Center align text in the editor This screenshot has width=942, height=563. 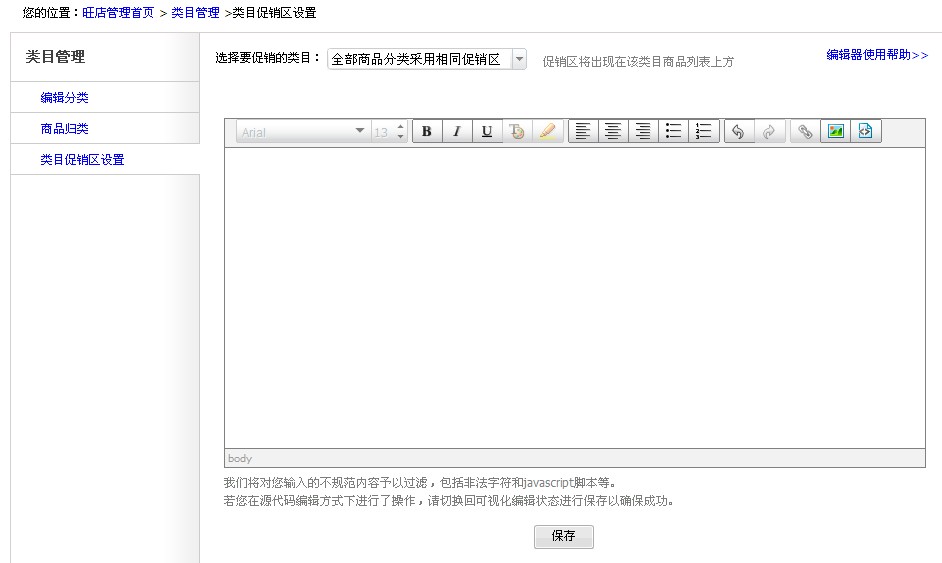point(613,132)
